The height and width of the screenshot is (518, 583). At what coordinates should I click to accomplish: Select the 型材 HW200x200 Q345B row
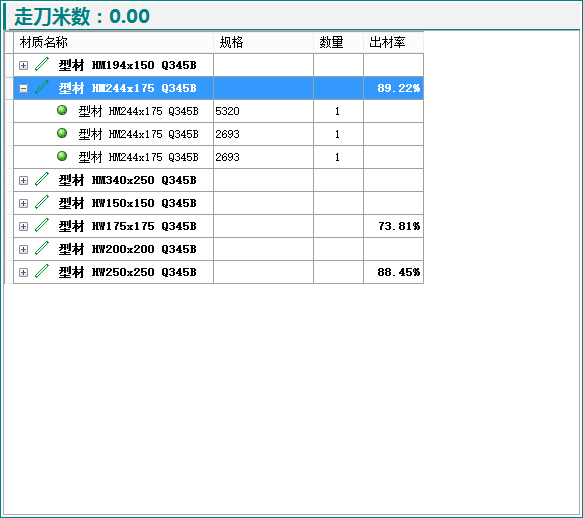click(219, 250)
